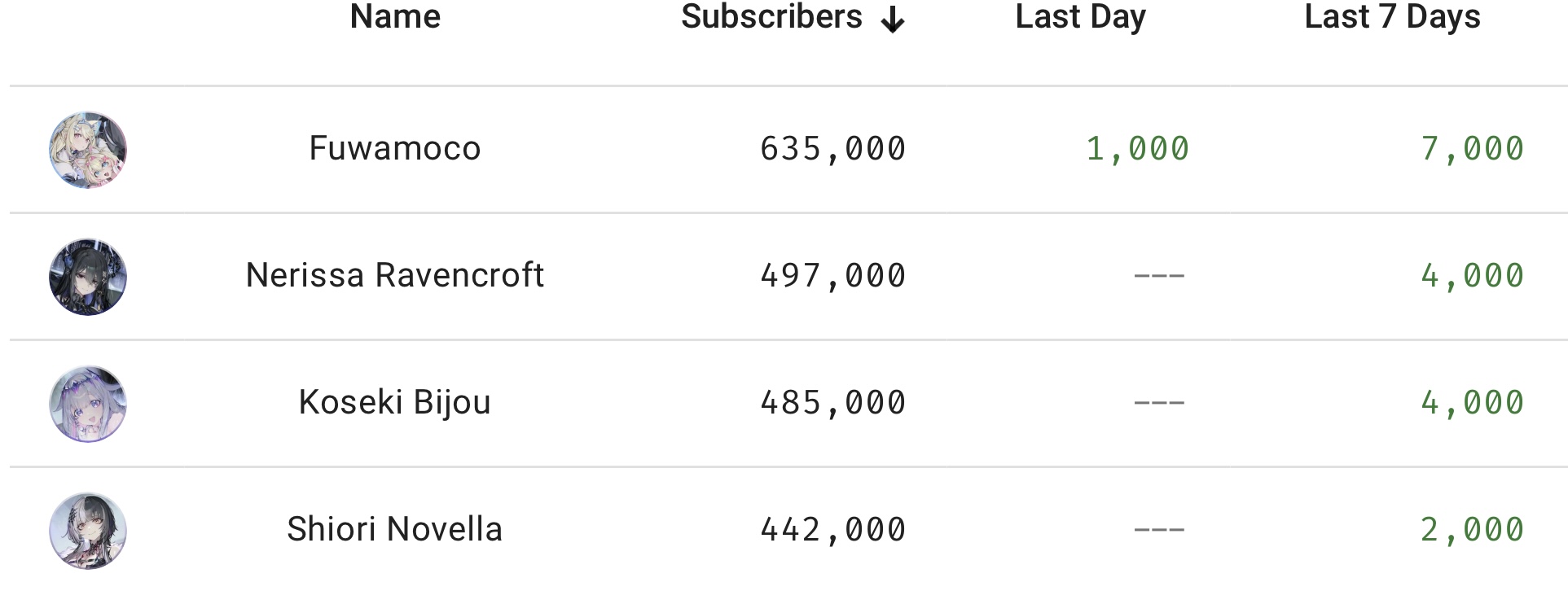
Task: Sort table by Name column header
Action: click(x=395, y=17)
